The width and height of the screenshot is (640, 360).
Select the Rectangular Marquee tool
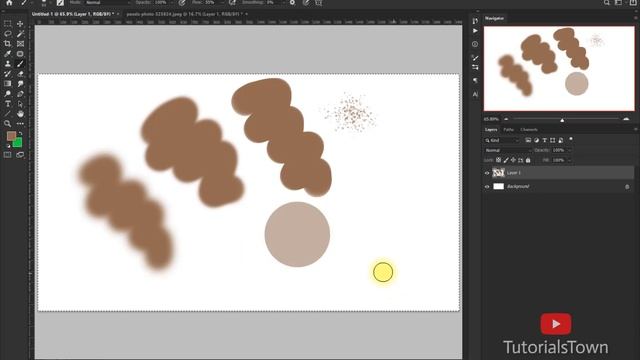pos(7,24)
